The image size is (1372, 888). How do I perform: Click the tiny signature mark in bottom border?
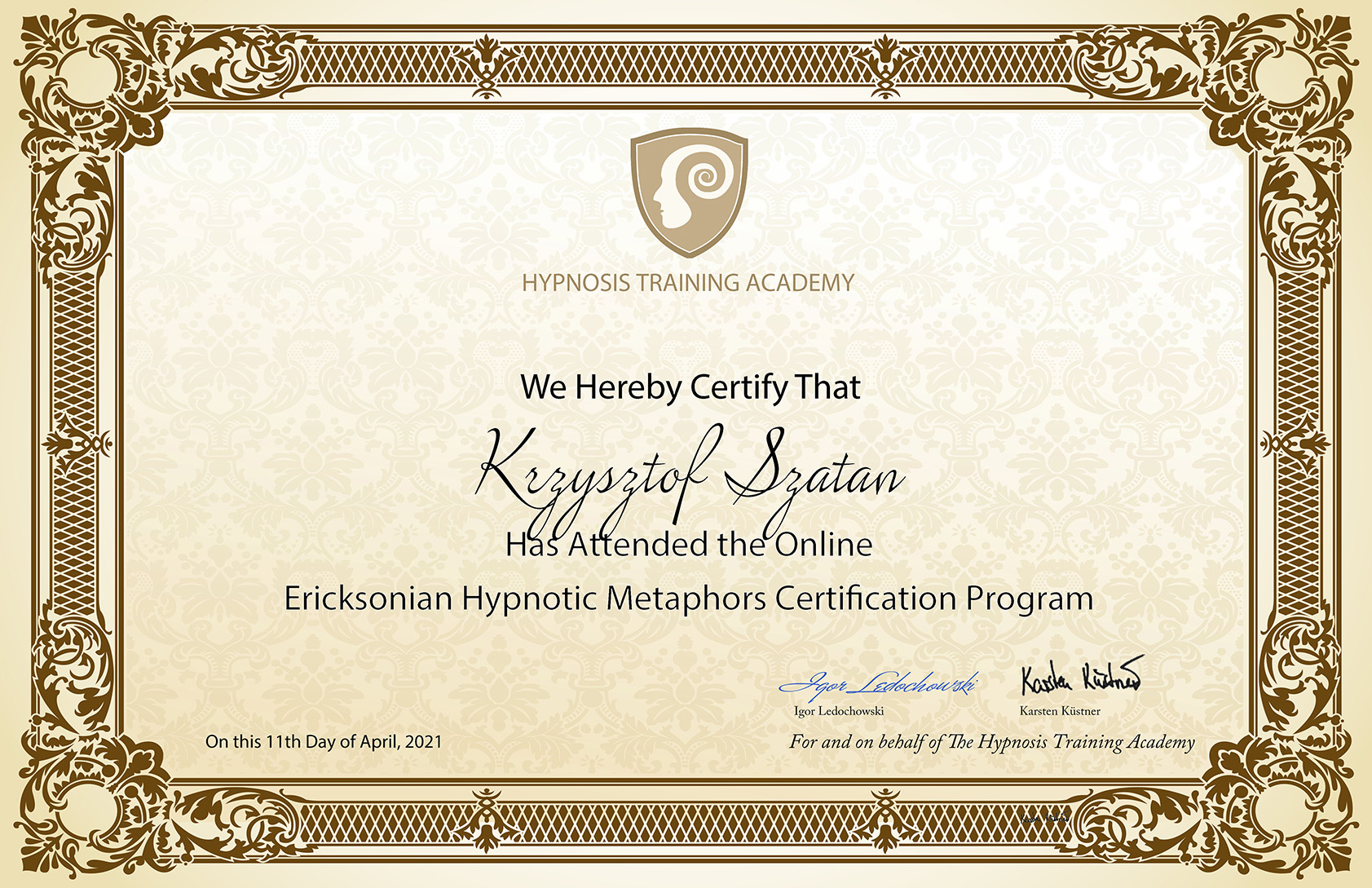pos(1043,817)
